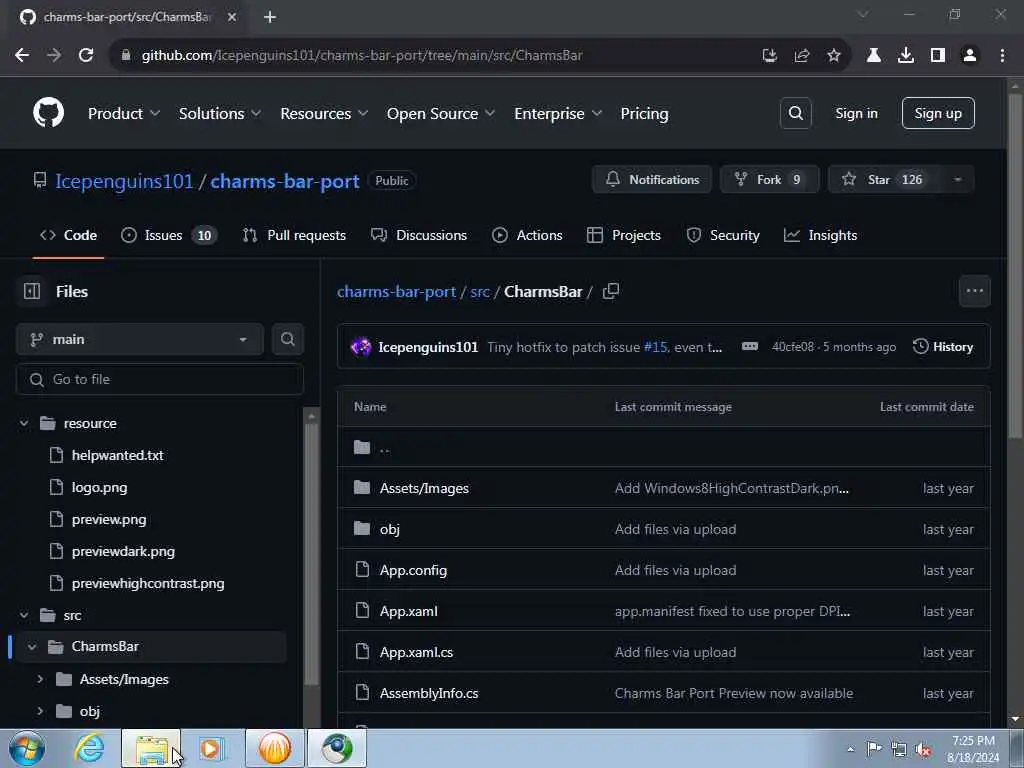Fork the repository with Fork button
This screenshot has width=1024, height=768.
[769, 180]
